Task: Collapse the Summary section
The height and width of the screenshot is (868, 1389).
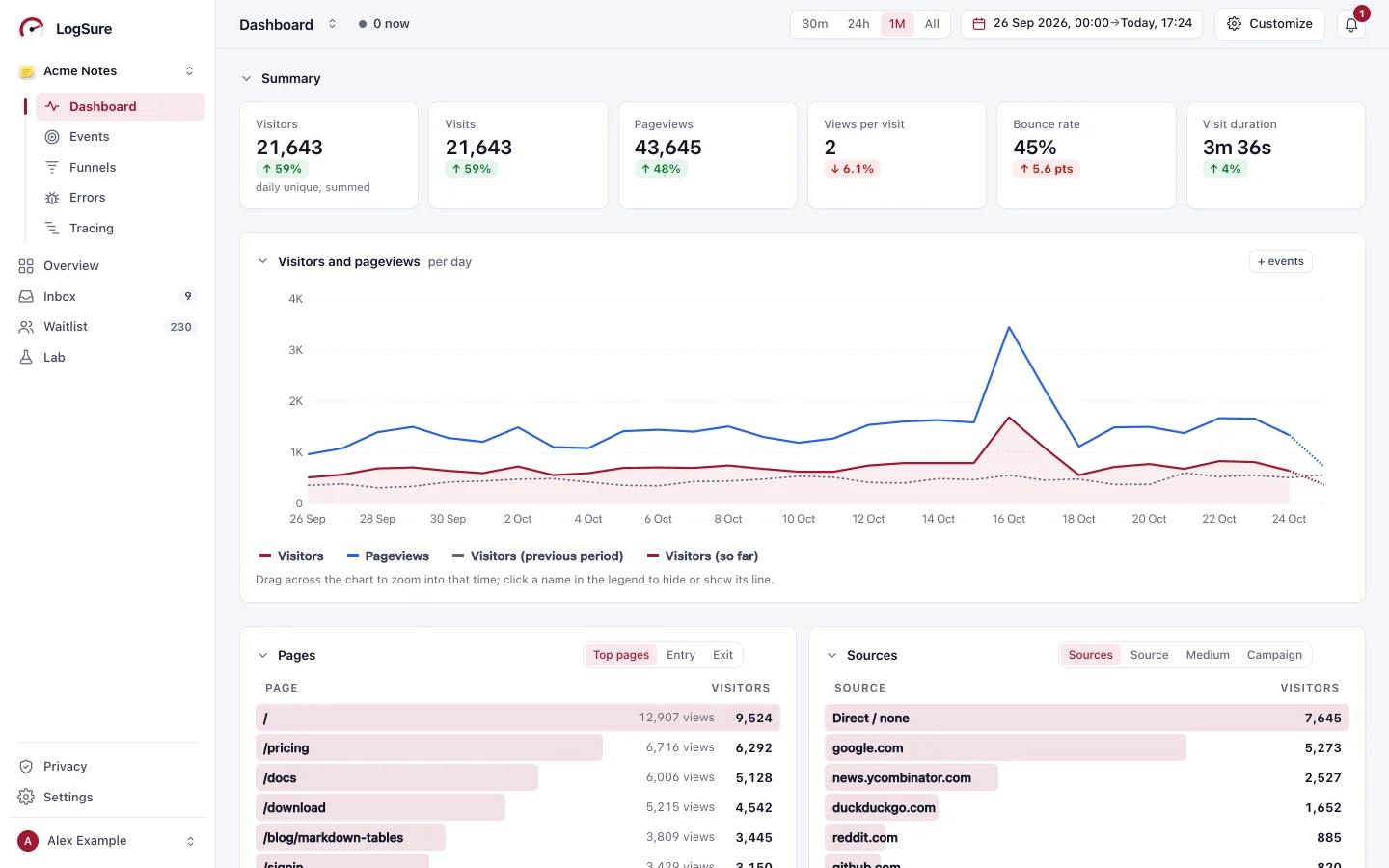Action: 247,79
